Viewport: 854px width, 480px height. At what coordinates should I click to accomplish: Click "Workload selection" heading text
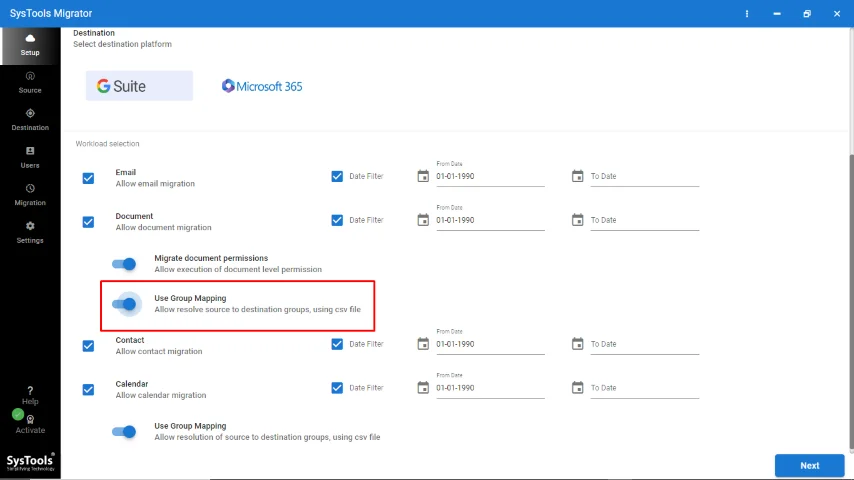pos(107,144)
